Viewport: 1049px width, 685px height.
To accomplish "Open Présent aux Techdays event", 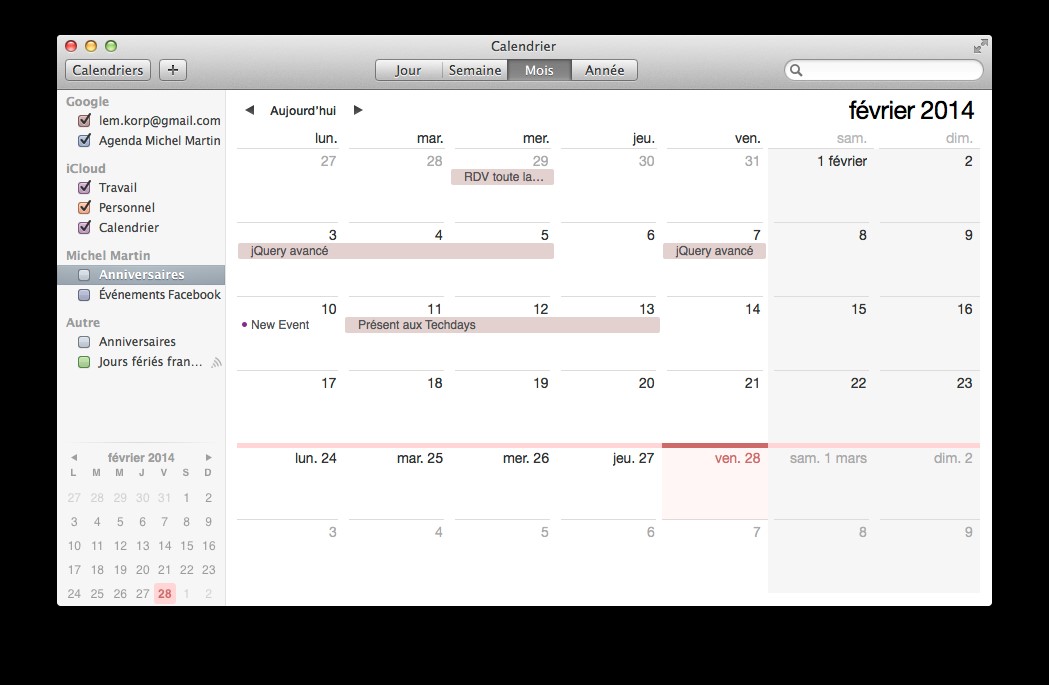I will (502, 325).
